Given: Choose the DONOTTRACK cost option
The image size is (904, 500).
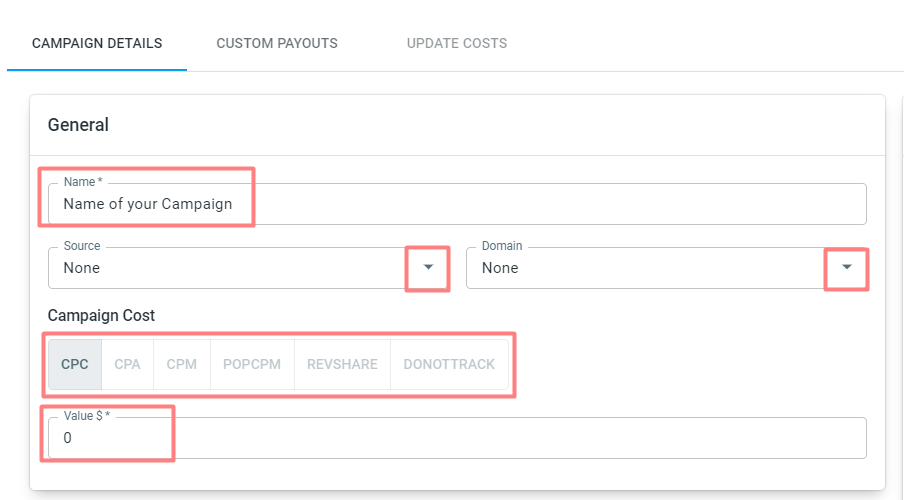Looking at the screenshot, I should click(449, 364).
